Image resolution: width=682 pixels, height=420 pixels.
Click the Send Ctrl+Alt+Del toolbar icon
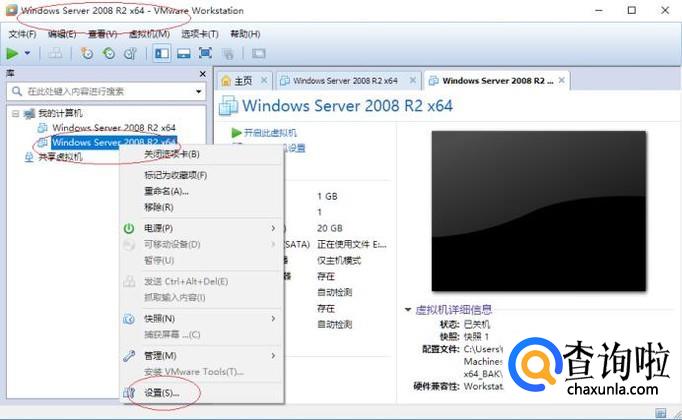(x=55, y=53)
